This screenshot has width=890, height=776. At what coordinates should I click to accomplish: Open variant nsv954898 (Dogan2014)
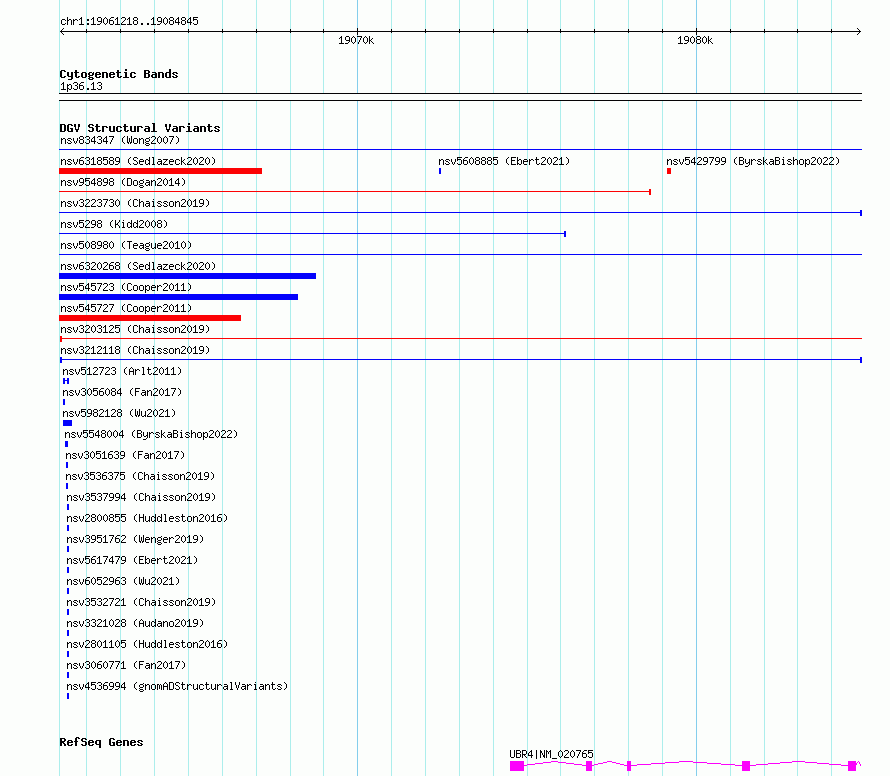123,182
